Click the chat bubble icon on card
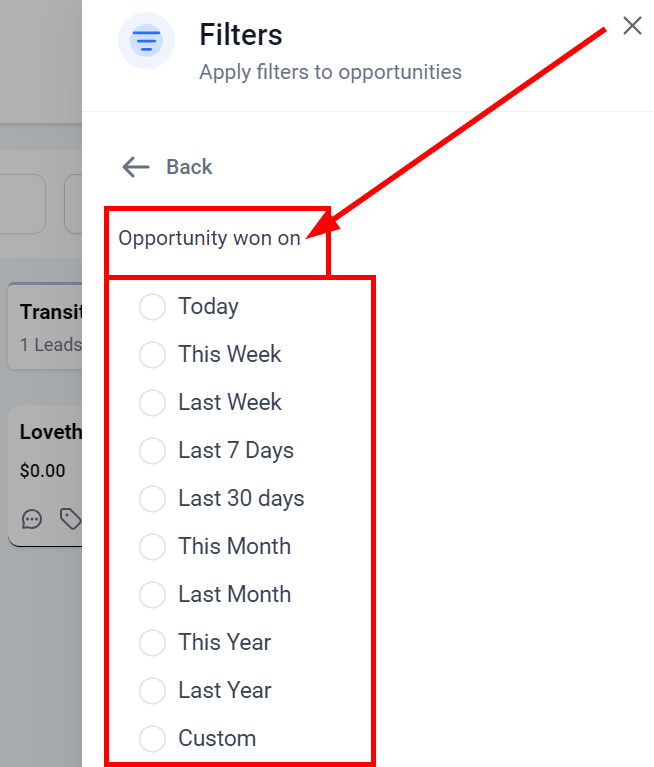Viewport: 654px width, 767px height. tap(32, 519)
